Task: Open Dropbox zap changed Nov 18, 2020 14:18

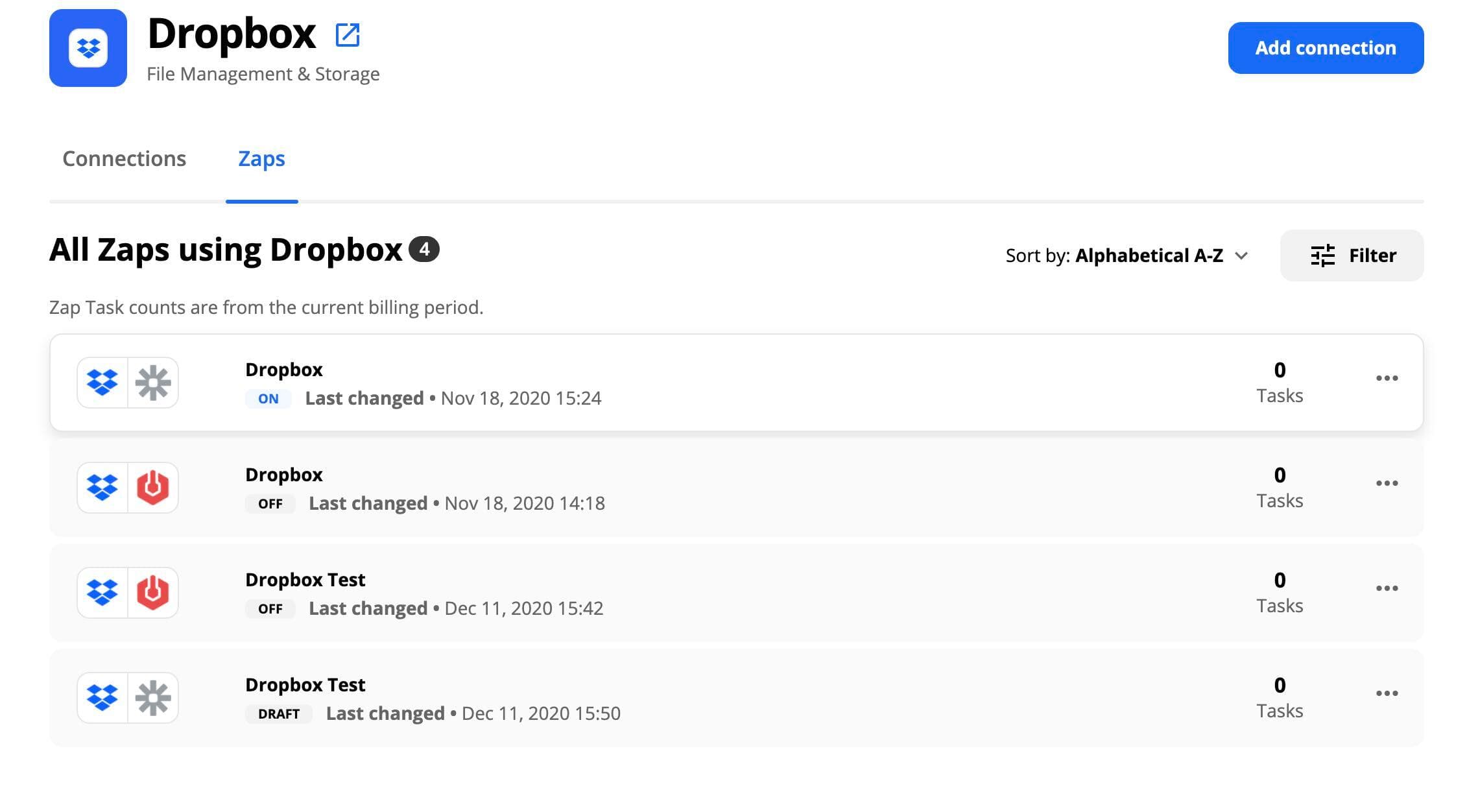Action: click(737, 488)
